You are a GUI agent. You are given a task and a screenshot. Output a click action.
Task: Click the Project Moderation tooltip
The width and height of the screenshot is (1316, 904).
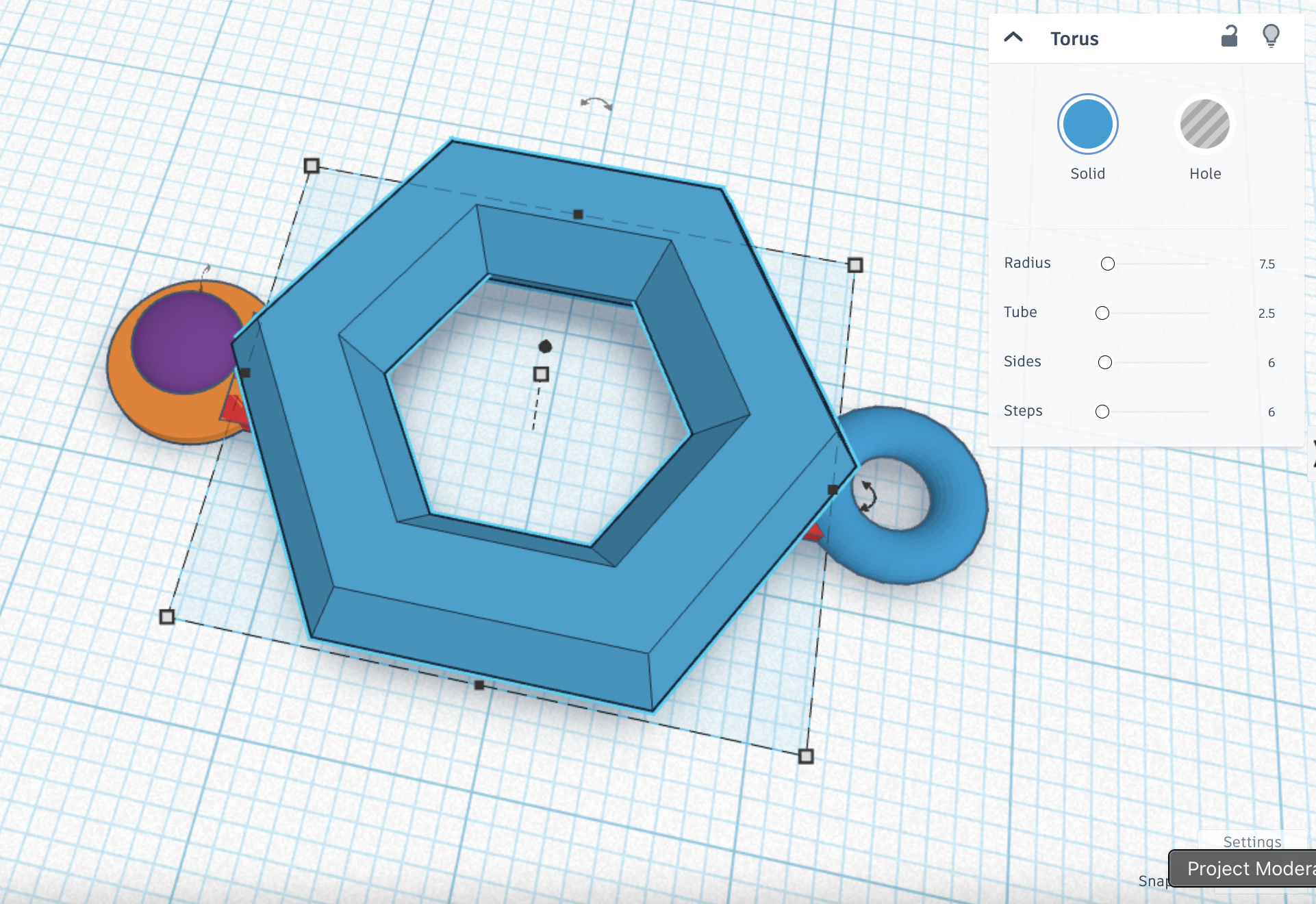1243,868
